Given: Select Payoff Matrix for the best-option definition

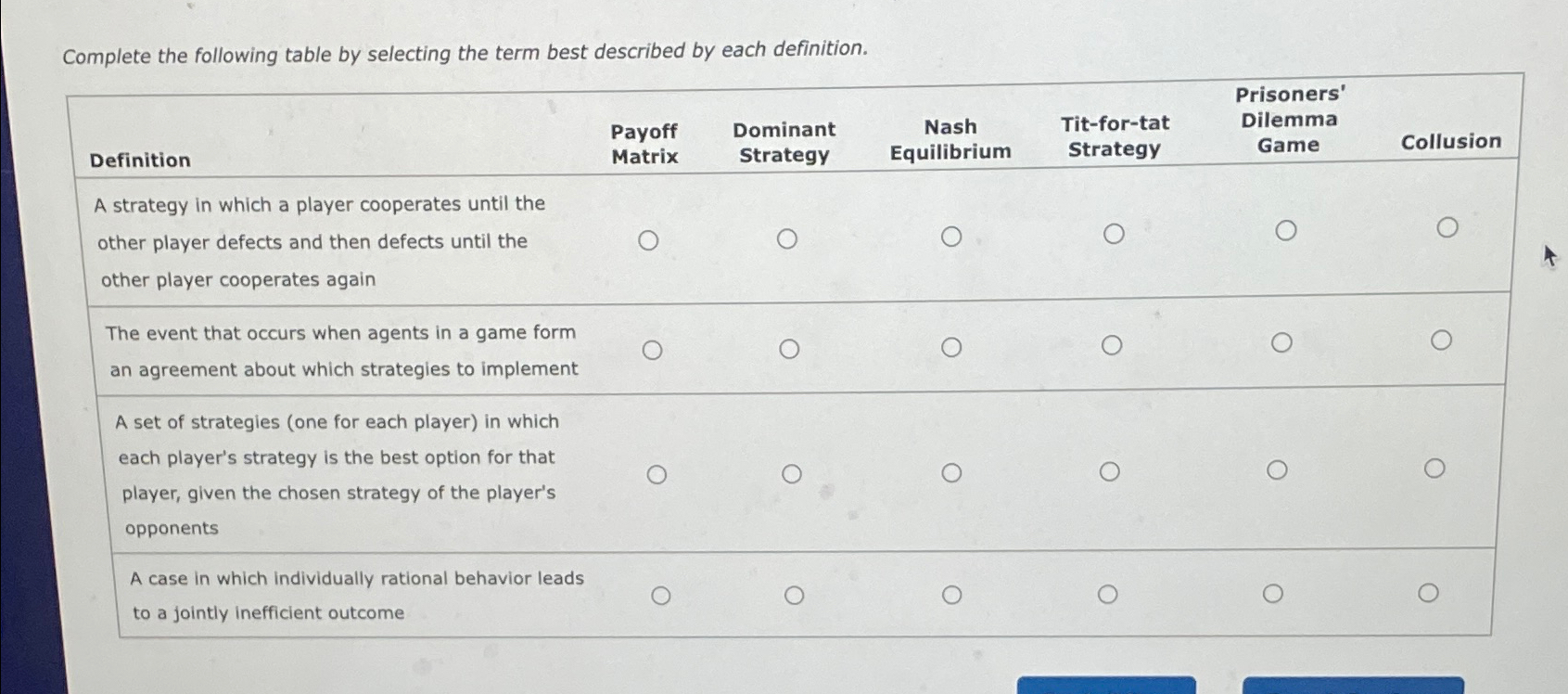Looking at the screenshot, I should (x=658, y=474).
